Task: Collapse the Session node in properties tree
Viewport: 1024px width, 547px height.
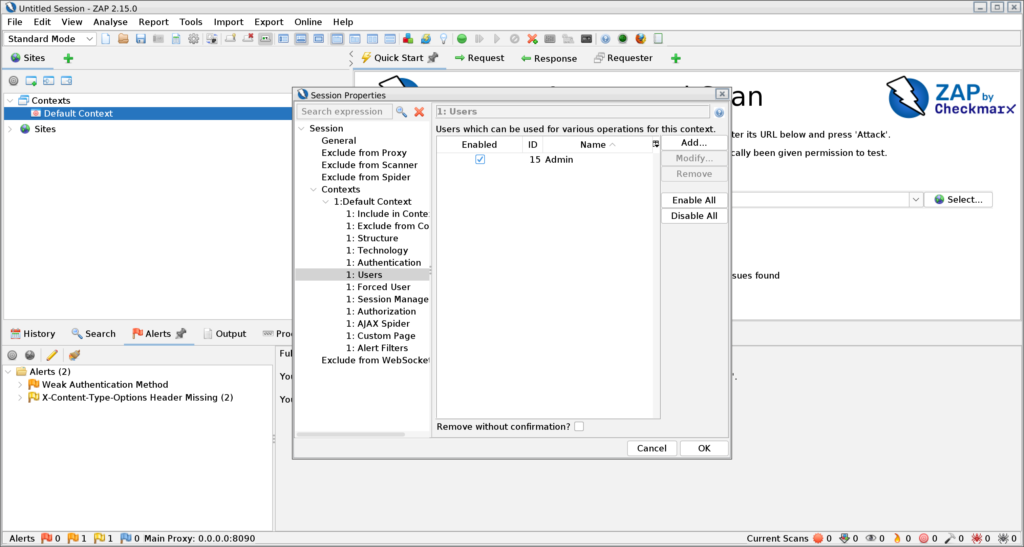Action: click(x=301, y=129)
